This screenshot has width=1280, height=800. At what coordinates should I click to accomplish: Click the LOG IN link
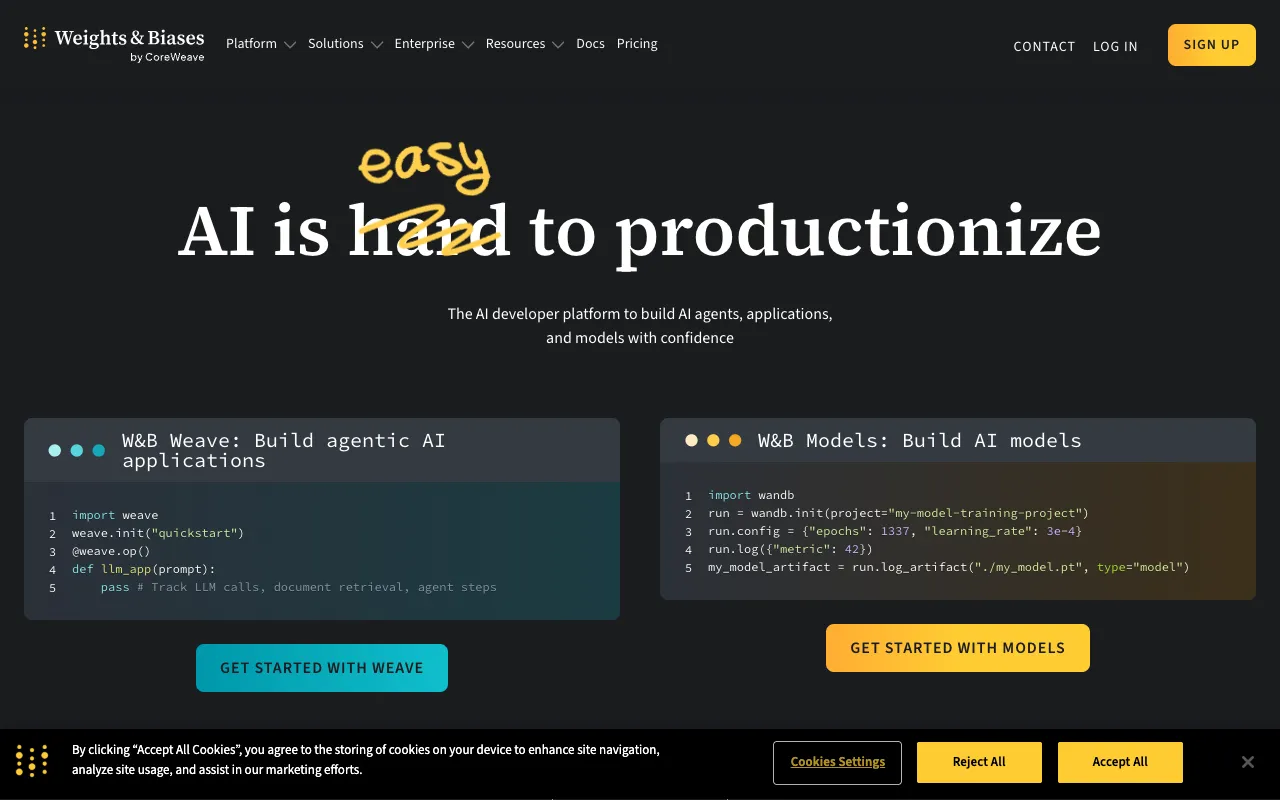[x=1115, y=46]
